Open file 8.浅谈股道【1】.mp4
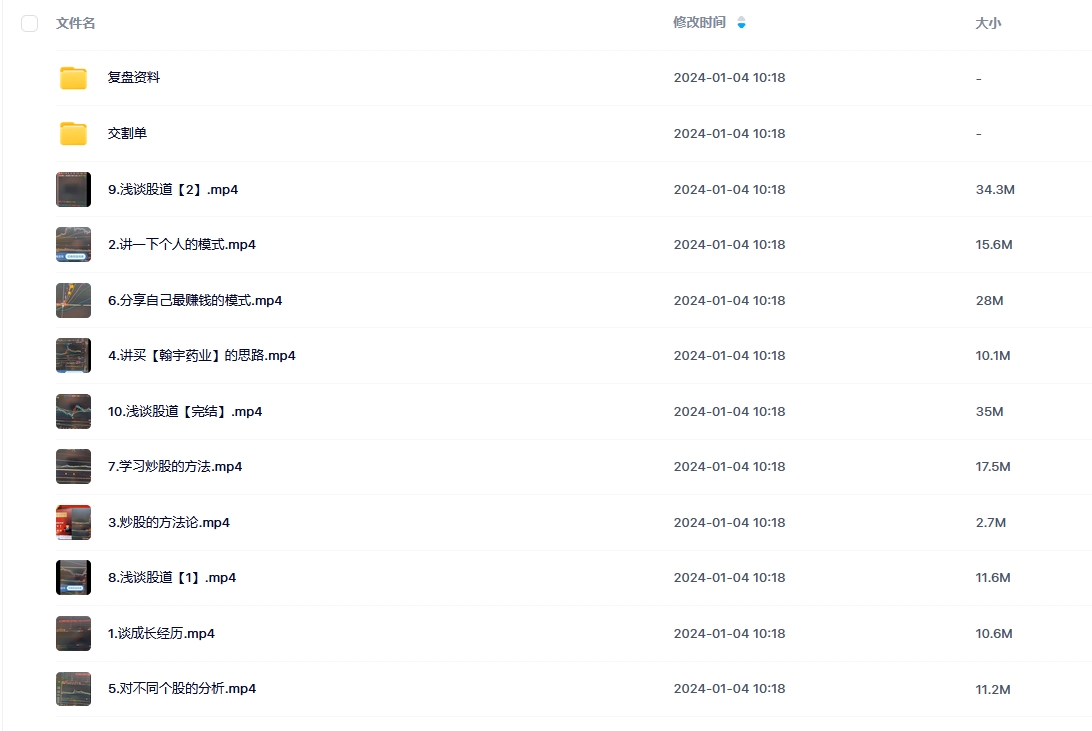Image resolution: width=1092 pixels, height=731 pixels. [x=172, y=578]
